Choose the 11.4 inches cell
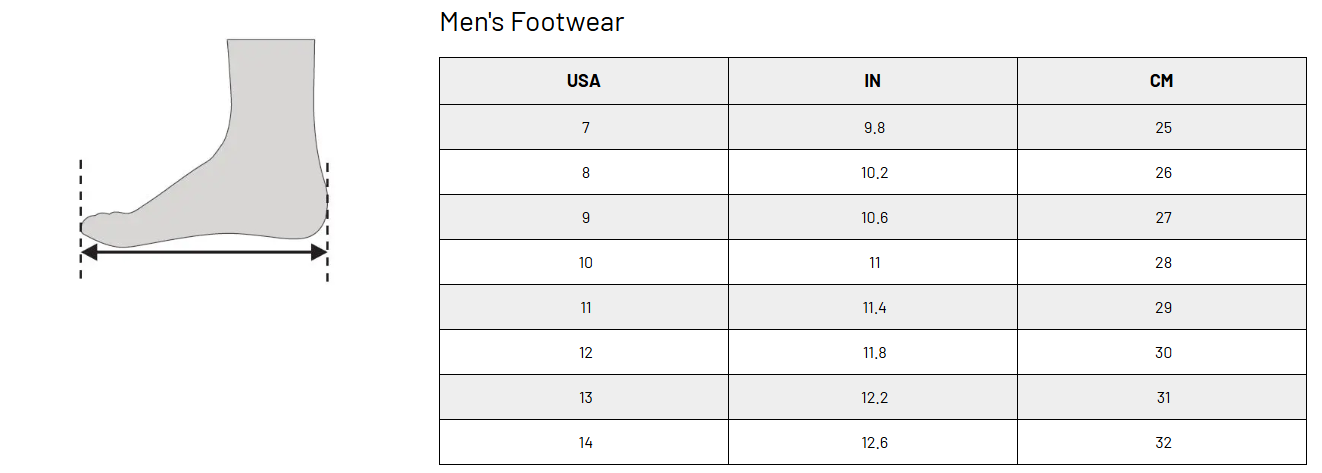Viewport: 1322px width, 473px height. [x=873, y=308]
